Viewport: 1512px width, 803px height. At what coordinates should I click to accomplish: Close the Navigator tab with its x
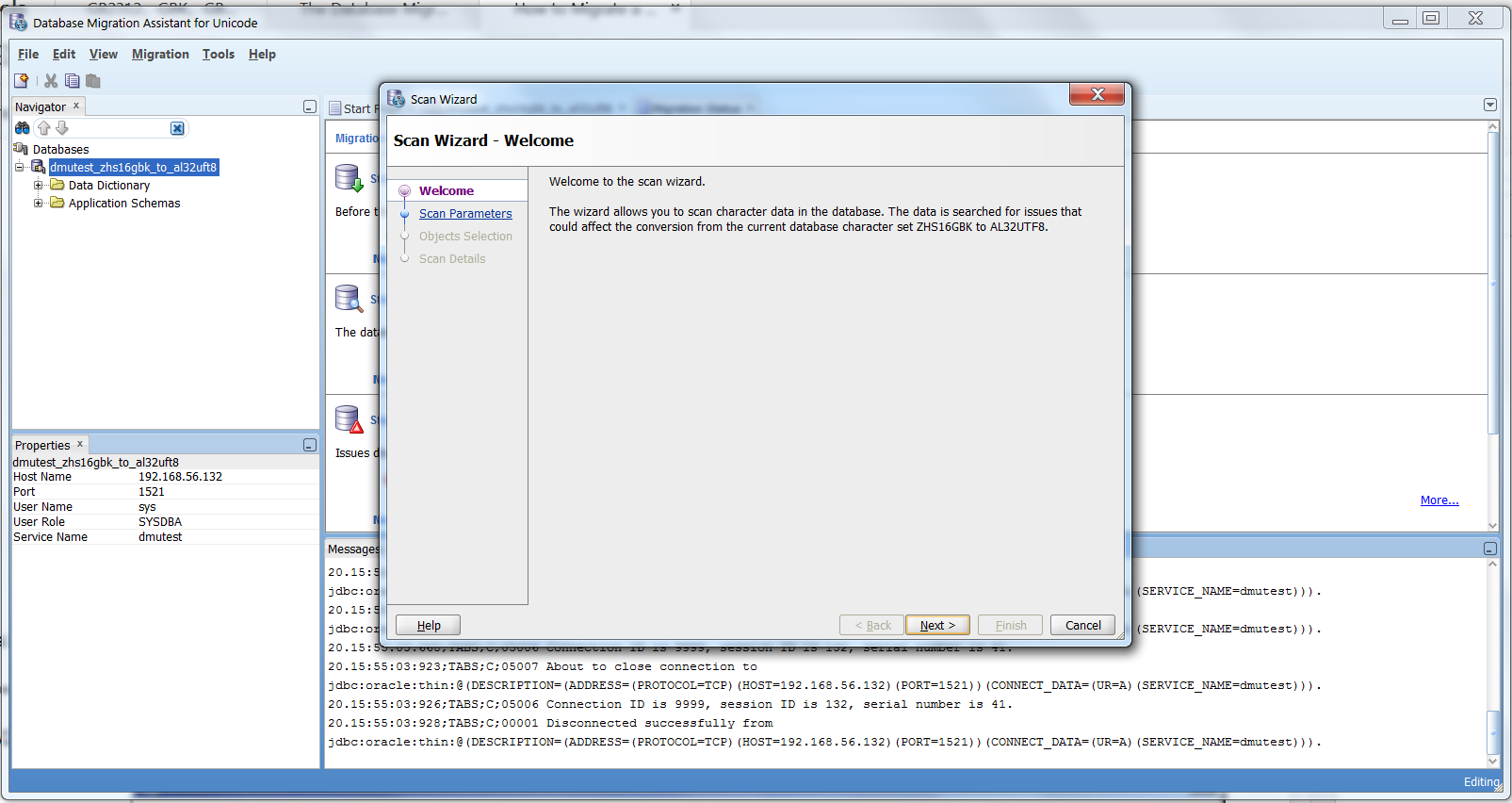click(76, 106)
